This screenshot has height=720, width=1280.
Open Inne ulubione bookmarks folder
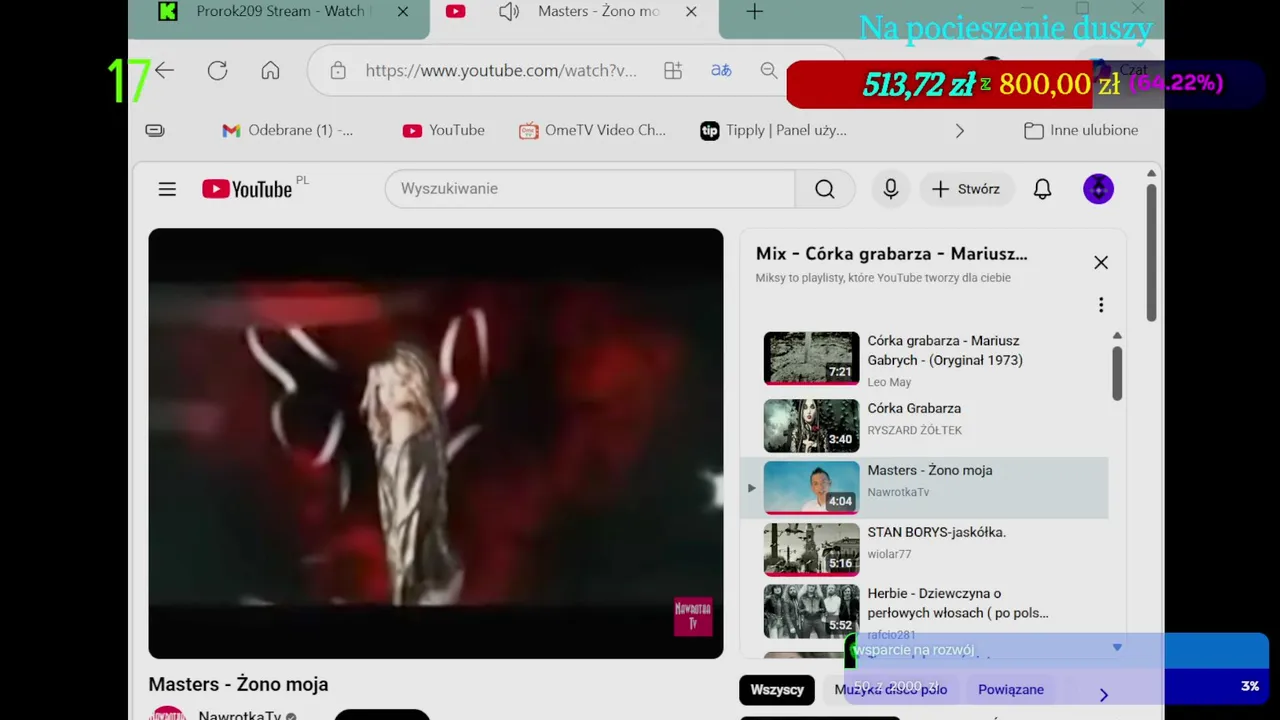tap(1081, 130)
